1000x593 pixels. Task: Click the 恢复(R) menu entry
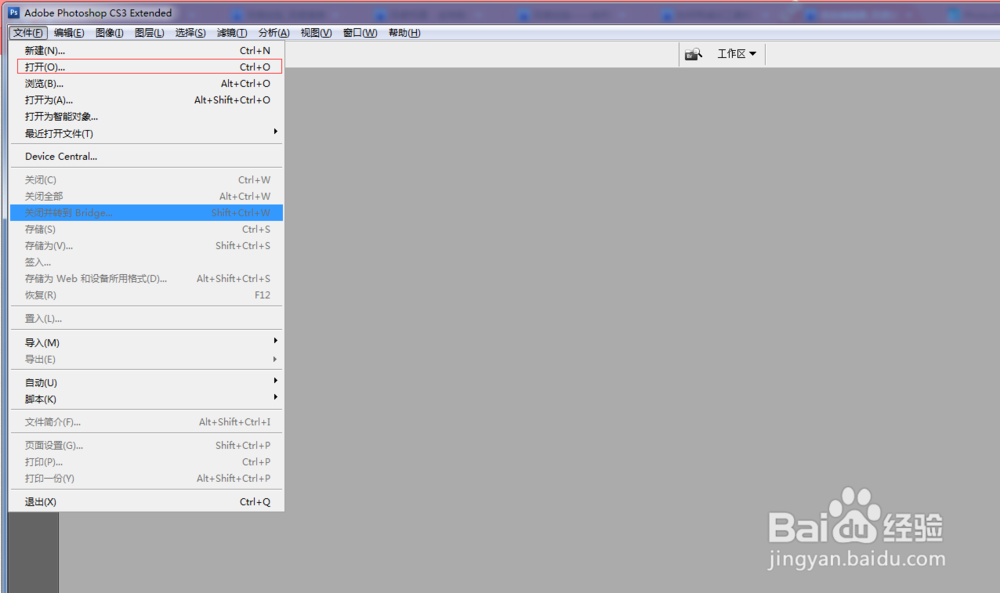(x=147, y=295)
